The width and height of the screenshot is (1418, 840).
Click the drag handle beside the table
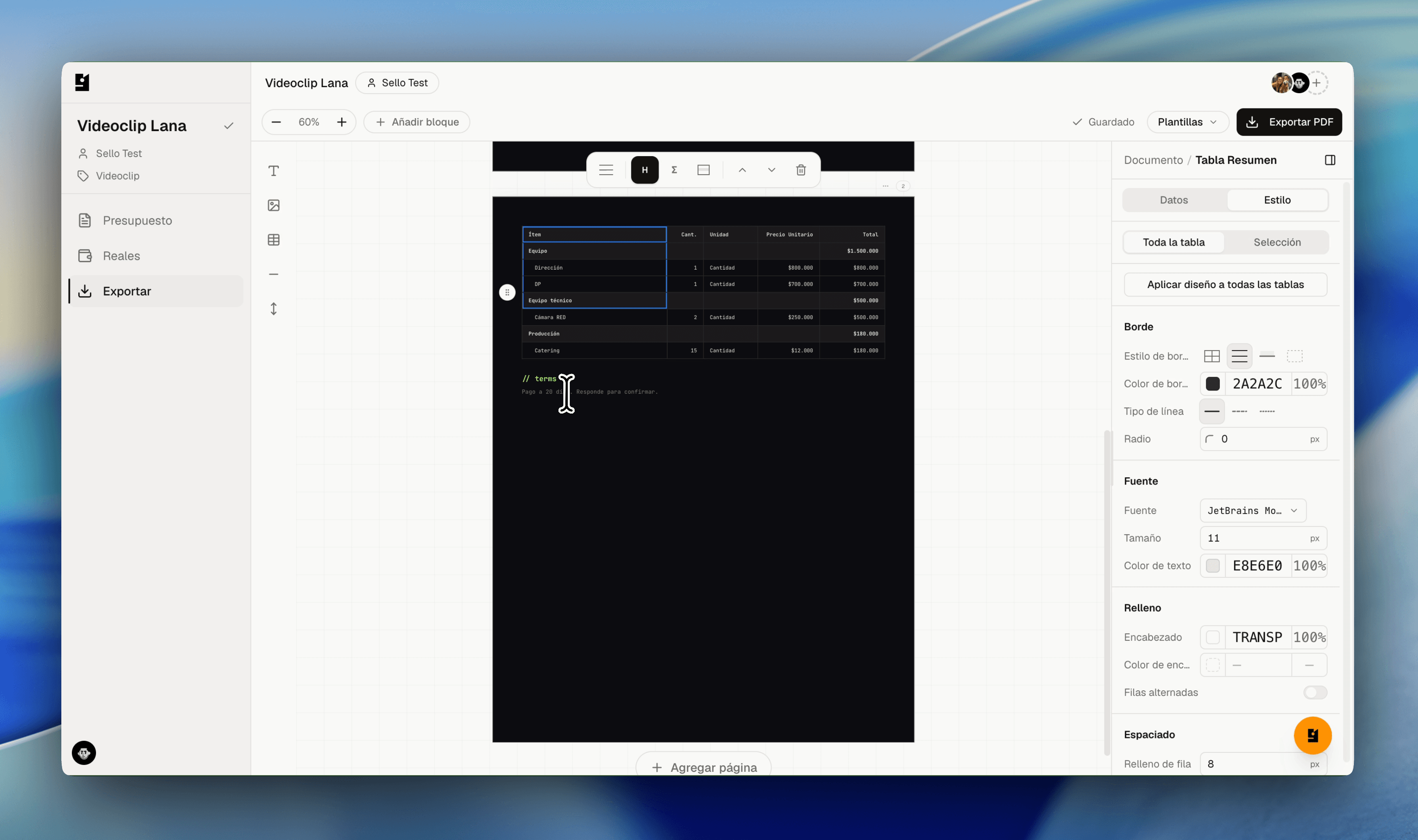[507, 293]
